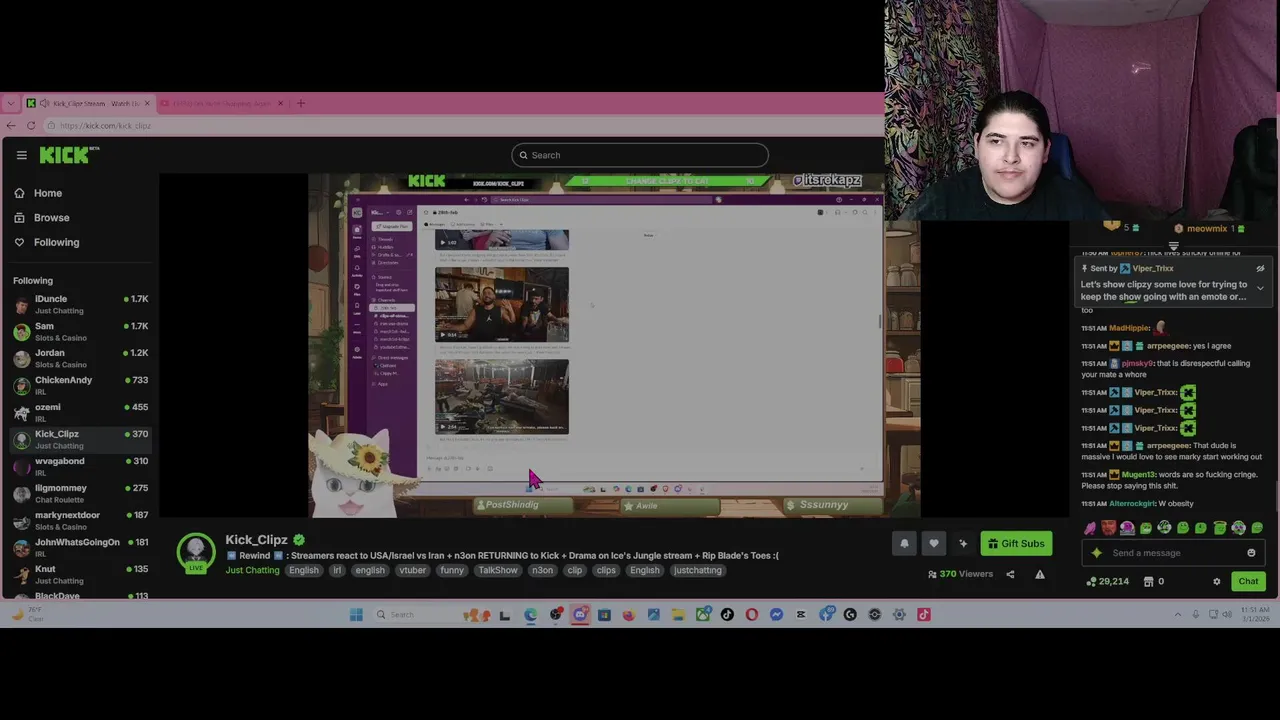Click Viper_Trixx name in pinned message
The height and width of the screenshot is (720, 1280).
point(1152,268)
